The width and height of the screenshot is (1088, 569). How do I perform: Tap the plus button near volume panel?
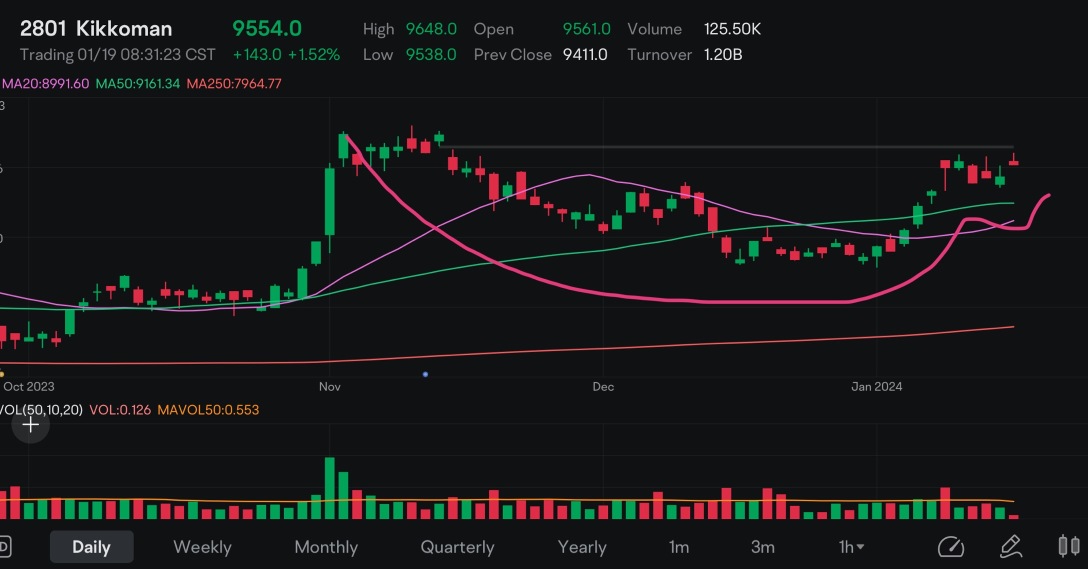(31, 425)
